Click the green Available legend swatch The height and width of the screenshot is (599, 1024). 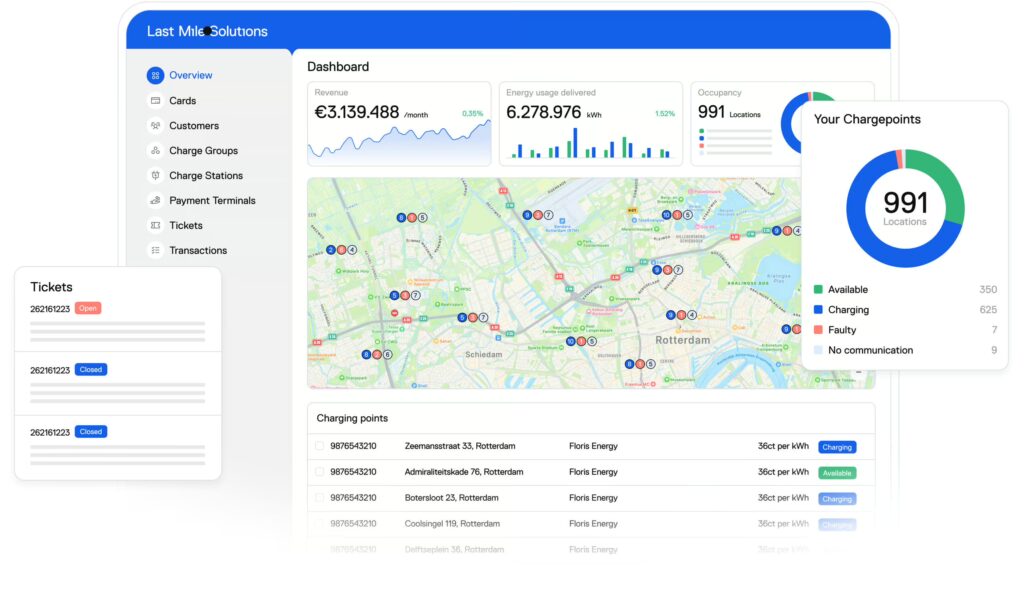pos(818,290)
